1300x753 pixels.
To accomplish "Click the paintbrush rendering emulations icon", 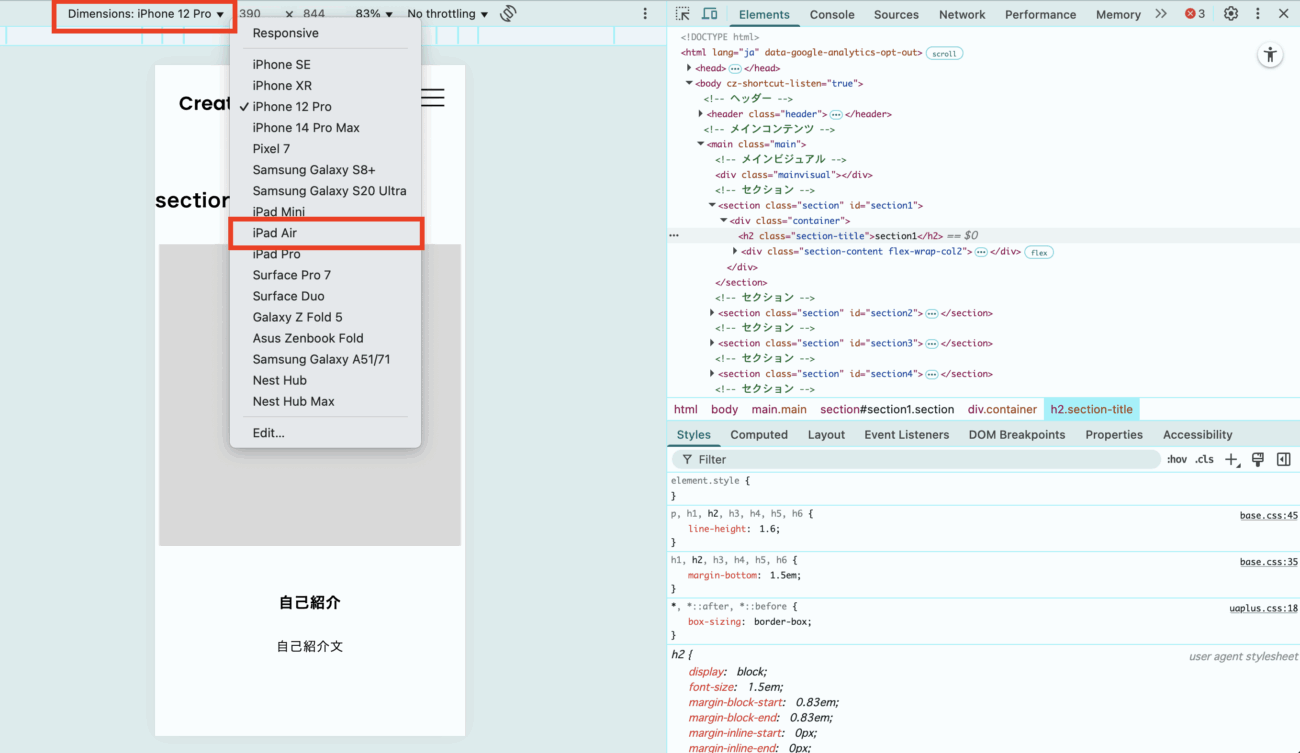I will 1257,460.
